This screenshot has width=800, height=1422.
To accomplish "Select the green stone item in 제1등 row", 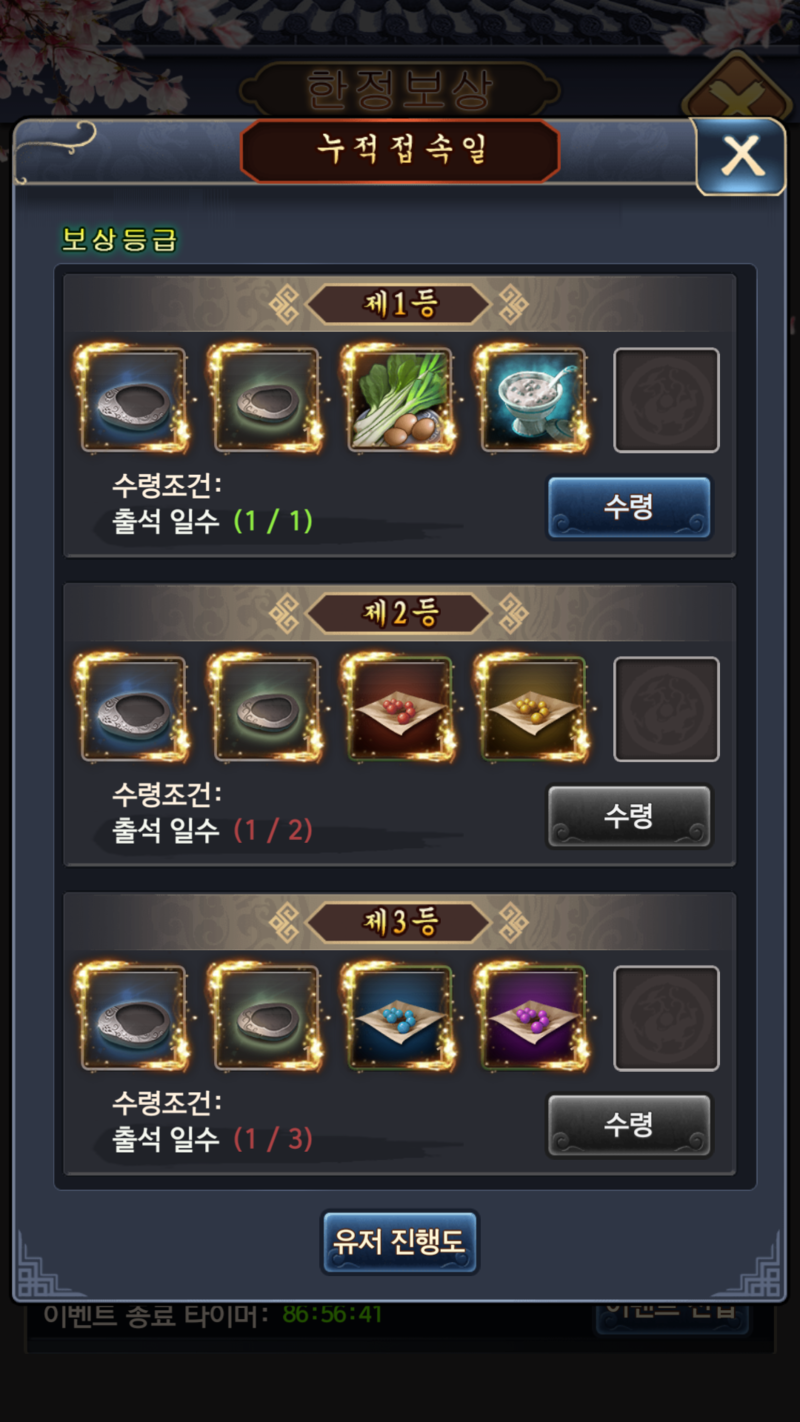I will tap(266, 400).
